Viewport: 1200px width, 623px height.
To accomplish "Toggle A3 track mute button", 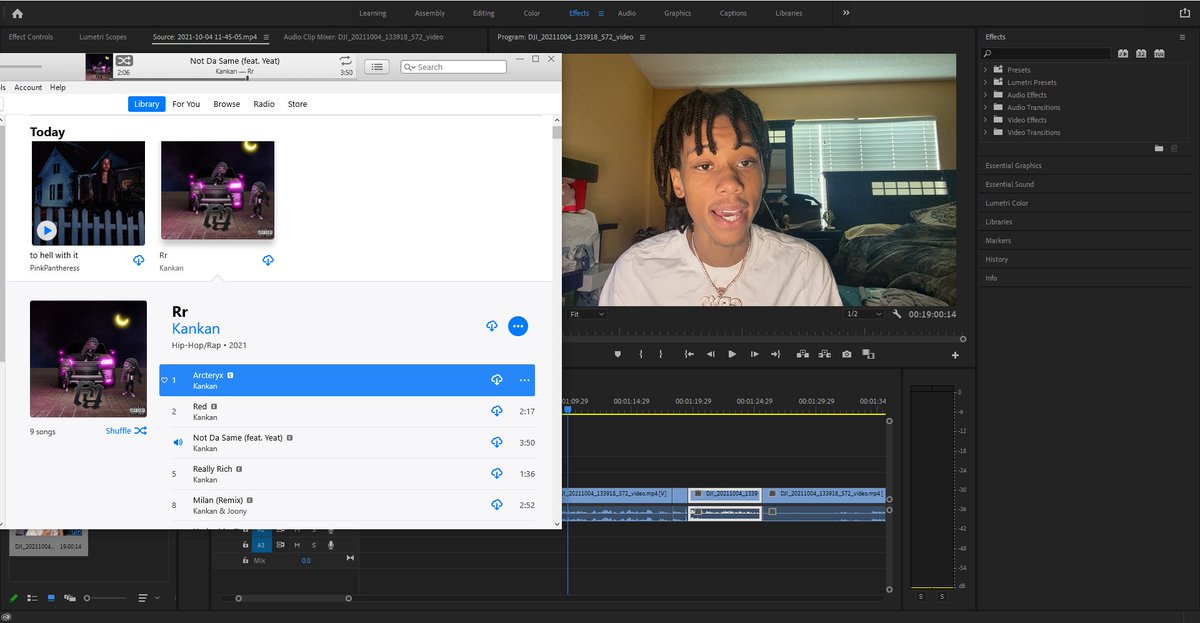I will [297, 545].
